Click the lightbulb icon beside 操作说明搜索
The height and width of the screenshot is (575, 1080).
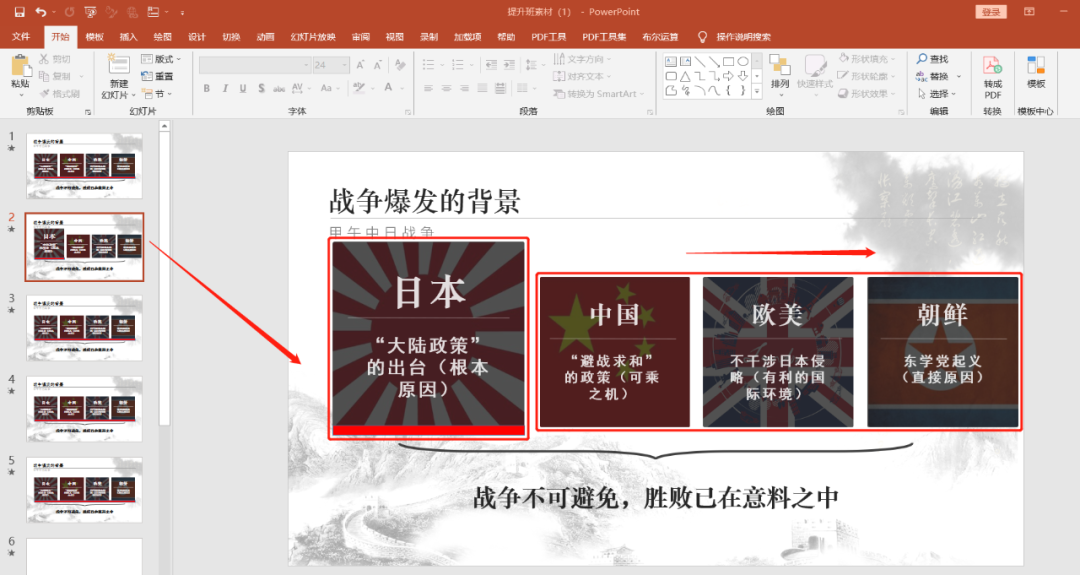pos(702,36)
